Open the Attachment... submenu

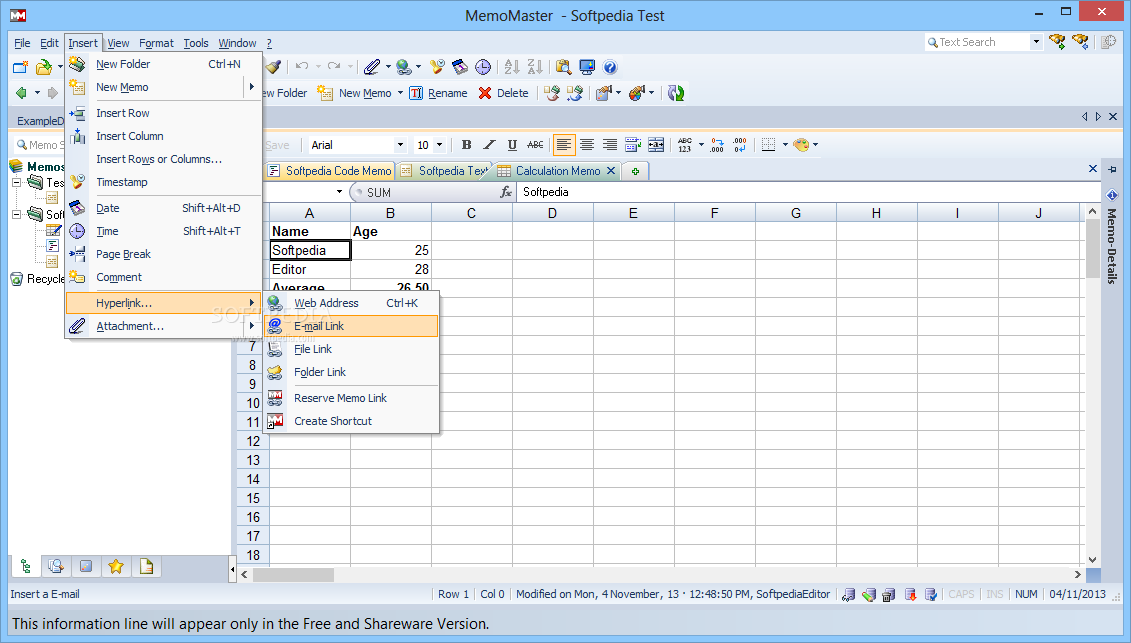(164, 327)
